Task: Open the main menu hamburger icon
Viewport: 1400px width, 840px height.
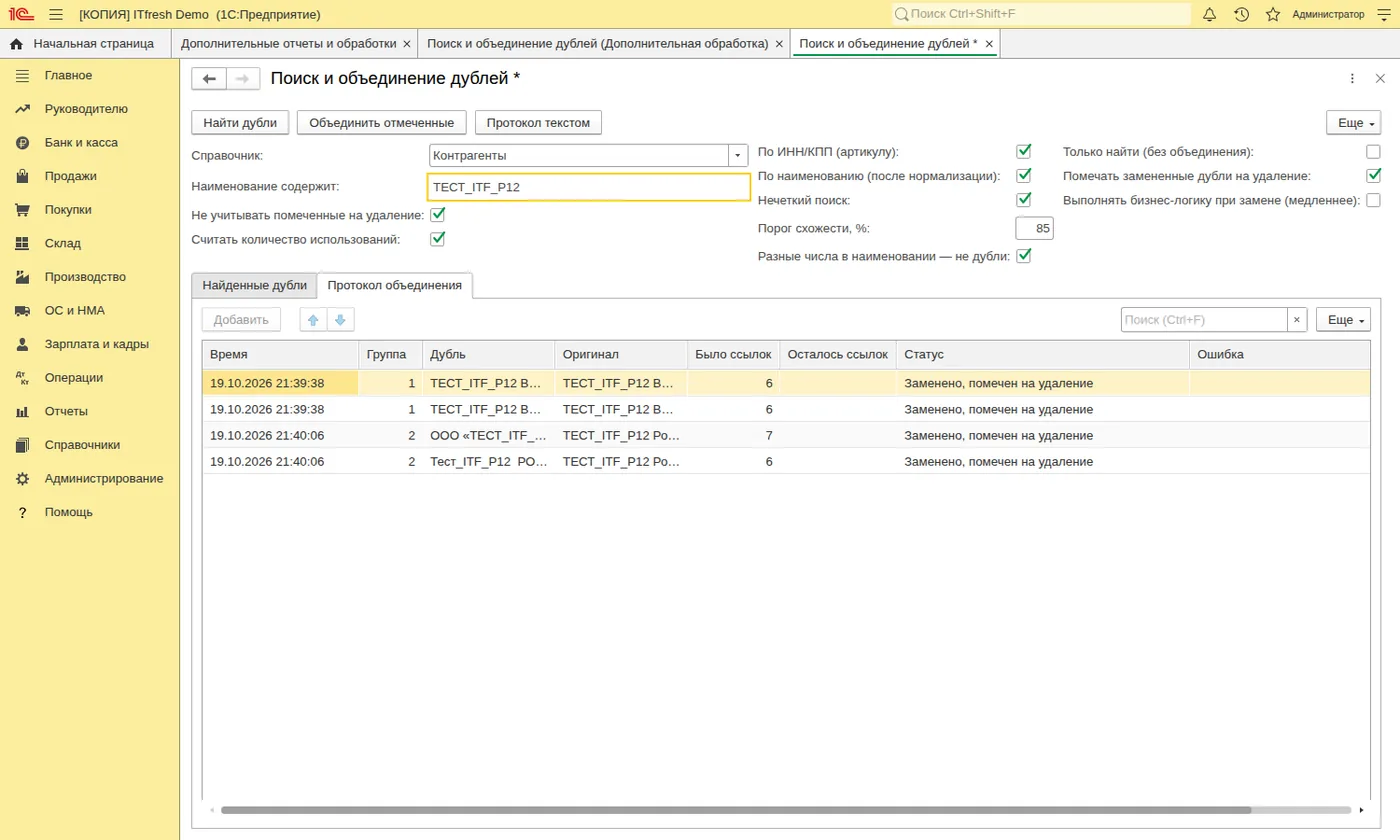Action: 55,14
